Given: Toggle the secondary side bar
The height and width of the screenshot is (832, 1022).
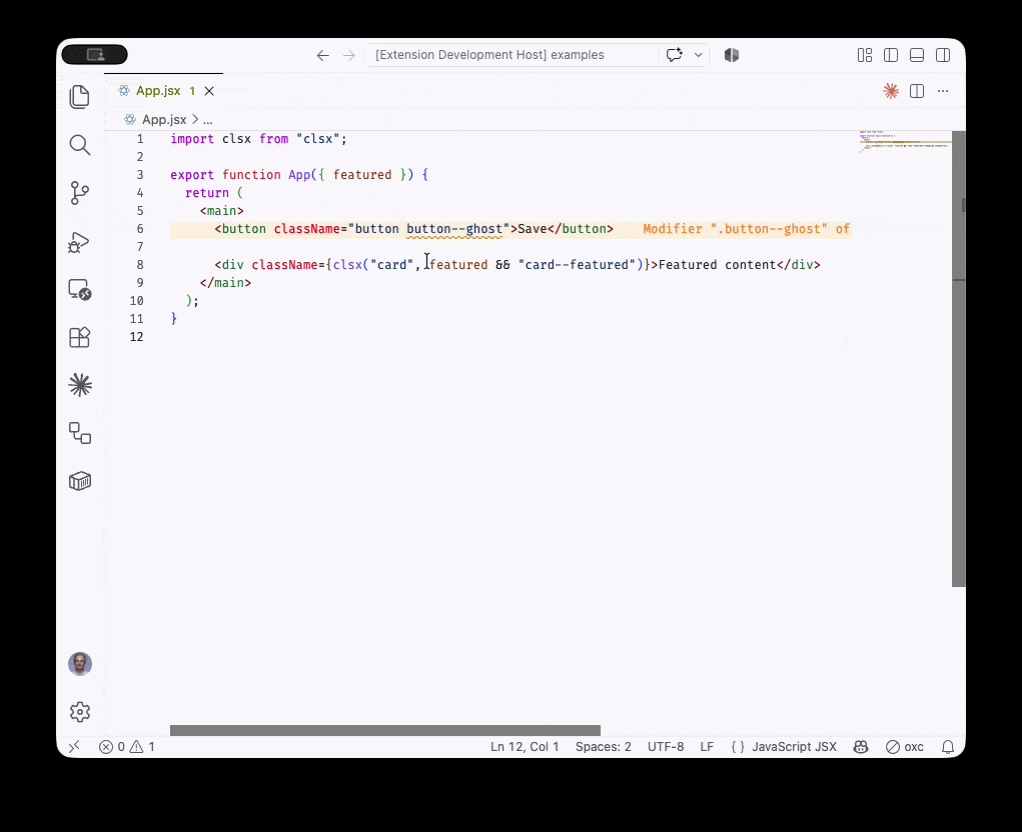Looking at the screenshot, I should coord(943,55).
